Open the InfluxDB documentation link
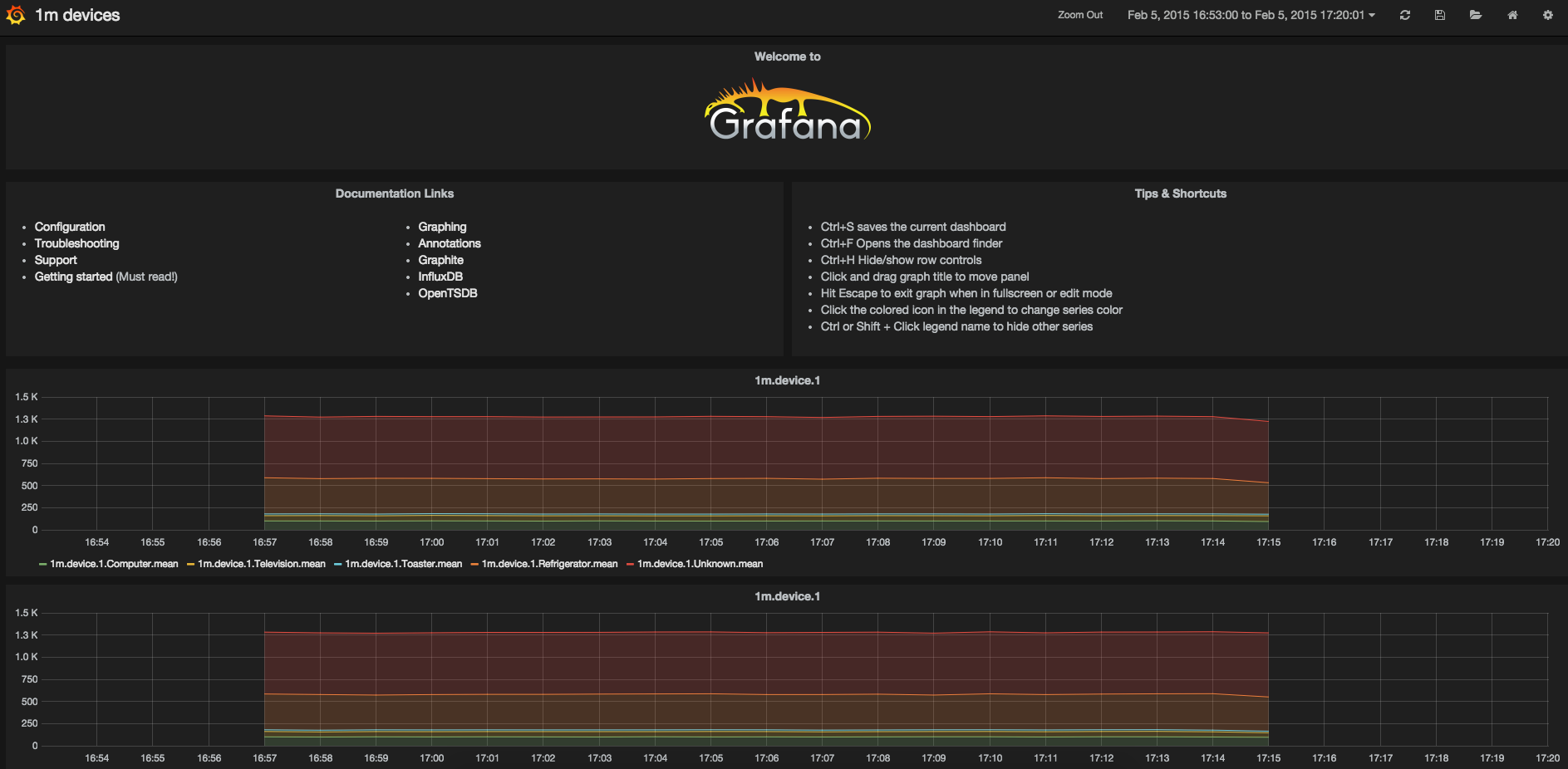 click(440, 277)
